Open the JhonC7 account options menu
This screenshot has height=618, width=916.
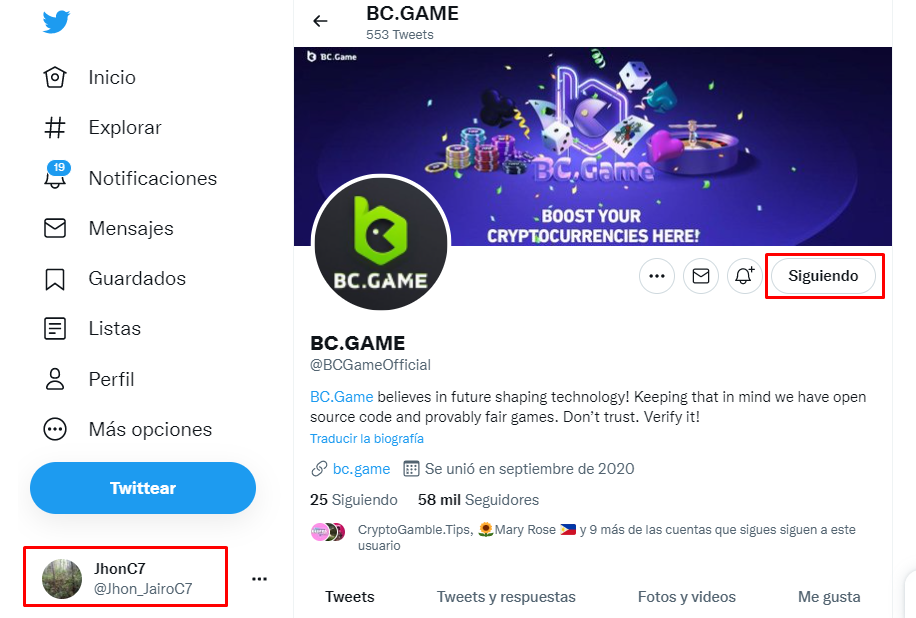(x=259, y=577)
